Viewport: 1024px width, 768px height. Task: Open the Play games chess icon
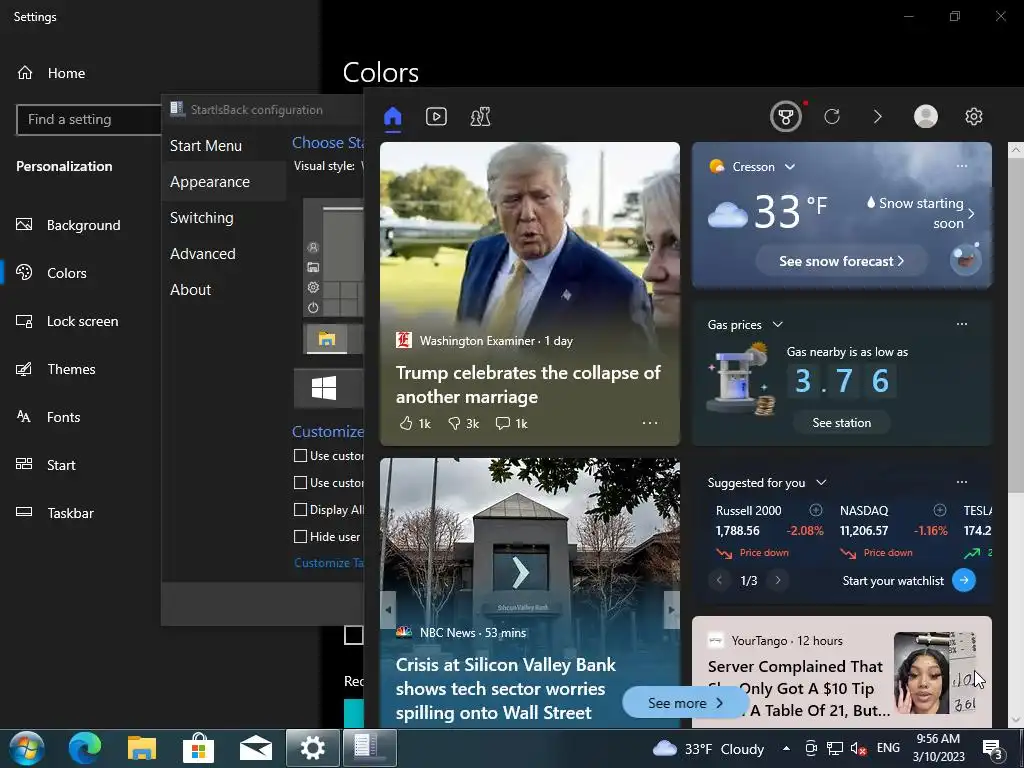pos(480,117)
